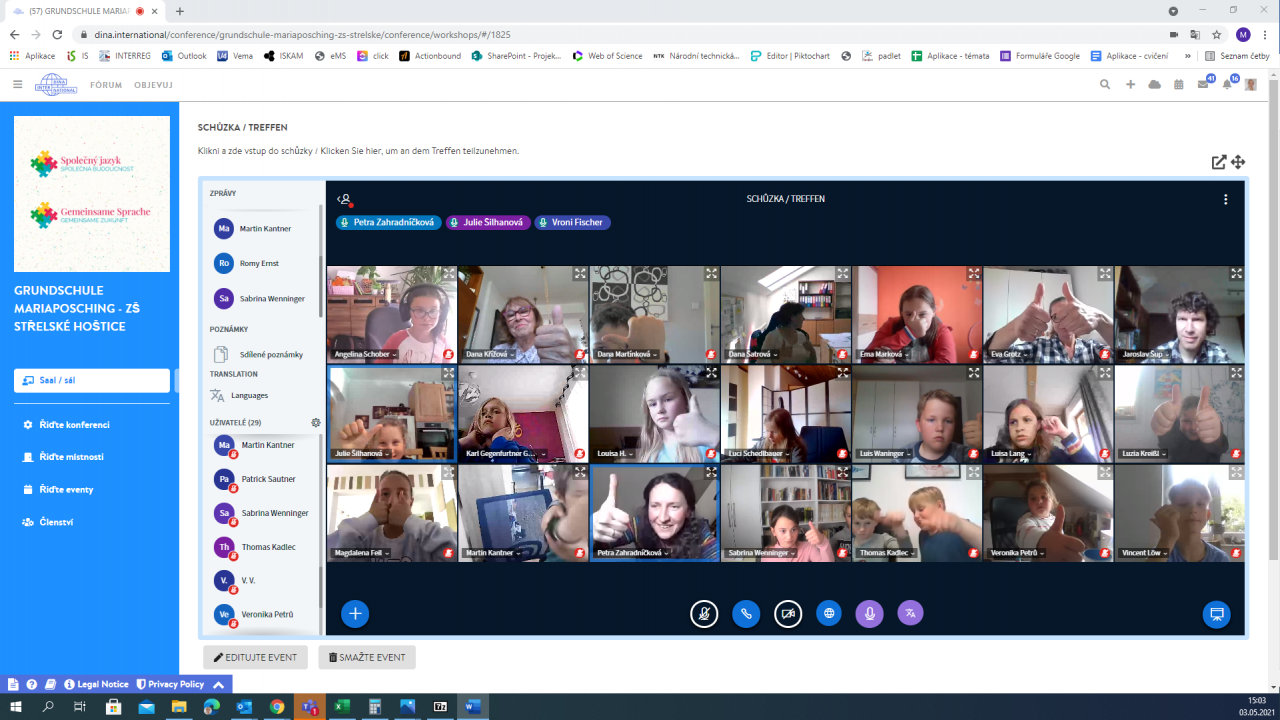Open user list settings gear

tap(316, 423)
